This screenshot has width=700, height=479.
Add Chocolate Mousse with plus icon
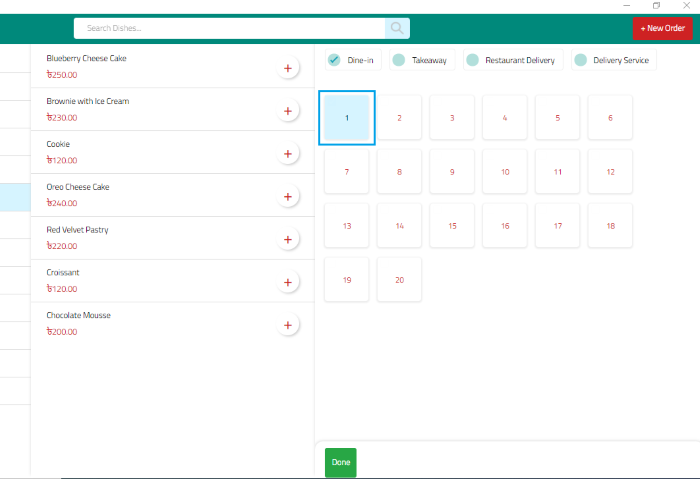coord(288,325)
